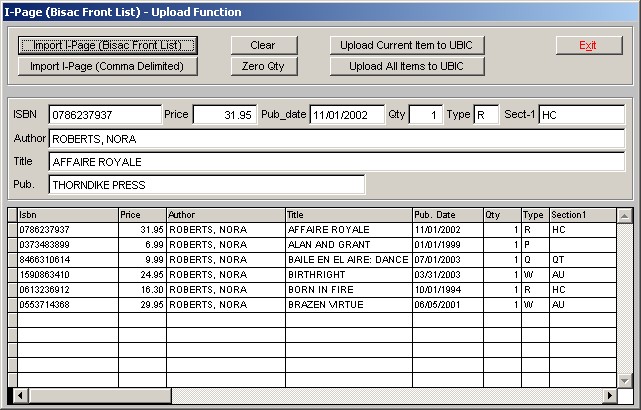
Task: Click the grid scroll up arrow
Action: click(x=625, y=215)
